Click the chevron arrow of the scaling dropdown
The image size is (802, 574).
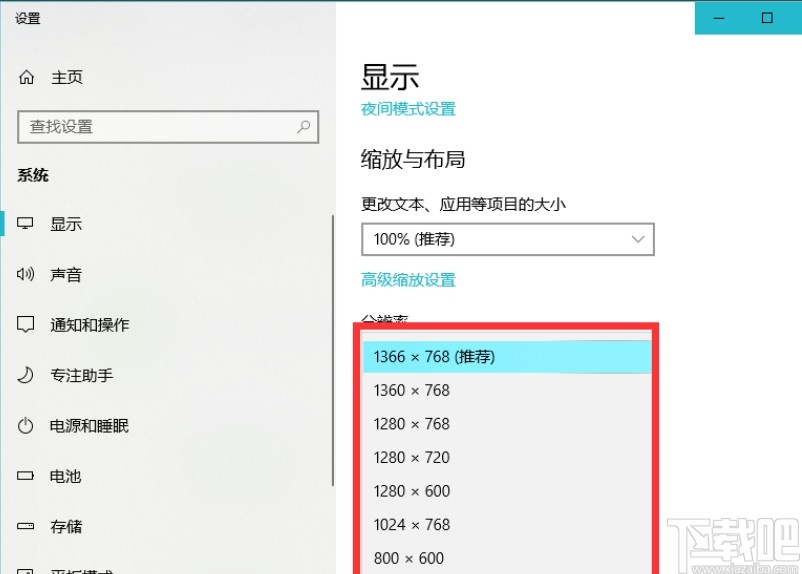tap(638, 239)
